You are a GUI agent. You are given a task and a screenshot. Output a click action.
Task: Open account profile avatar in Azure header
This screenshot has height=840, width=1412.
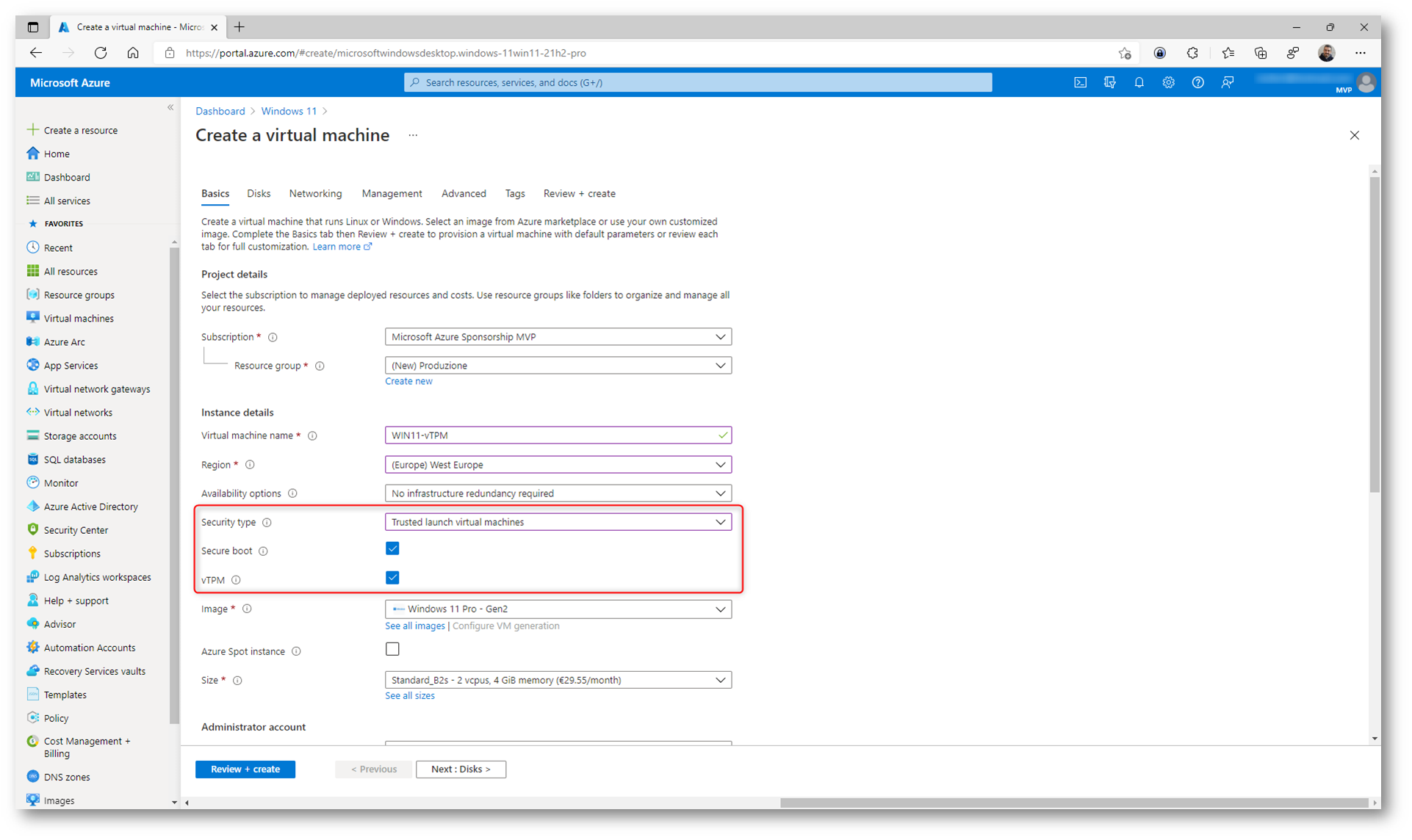(x=1366, y=82)
